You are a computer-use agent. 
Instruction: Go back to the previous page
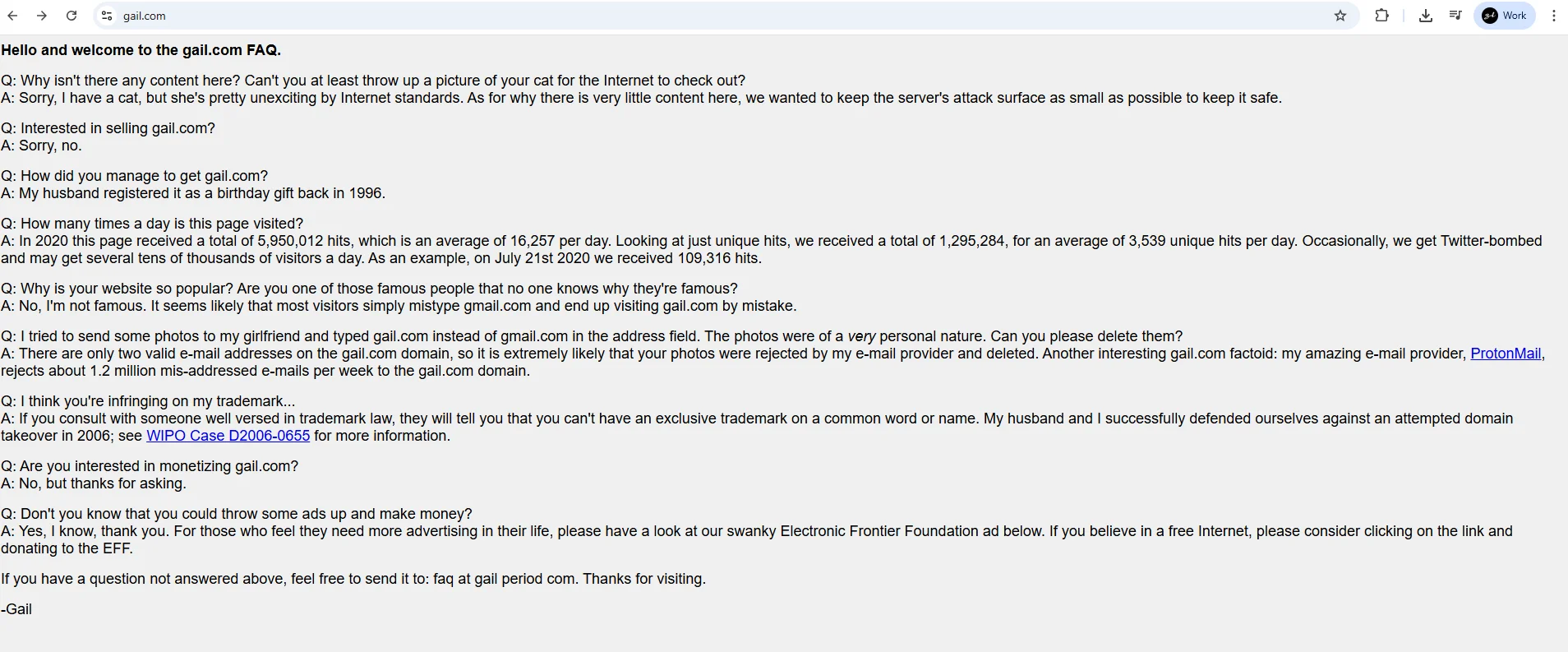pyautogui.click(x=12, y=16)
